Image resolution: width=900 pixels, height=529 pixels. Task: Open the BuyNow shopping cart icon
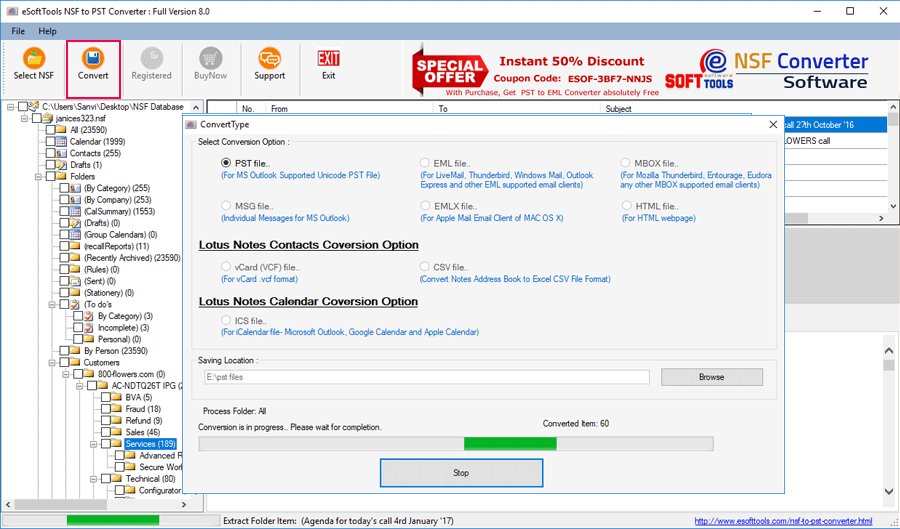(x=211, y=59)
